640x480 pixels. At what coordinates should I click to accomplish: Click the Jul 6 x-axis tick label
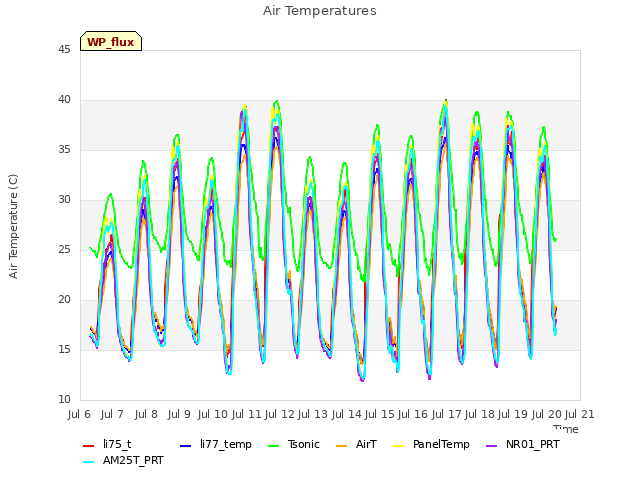(x=79, y=414)
